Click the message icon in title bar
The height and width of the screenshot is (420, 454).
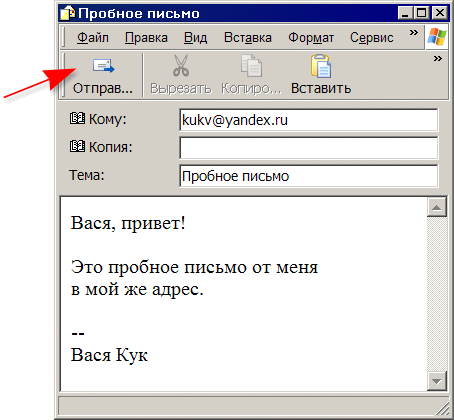(x=68, y=13)
